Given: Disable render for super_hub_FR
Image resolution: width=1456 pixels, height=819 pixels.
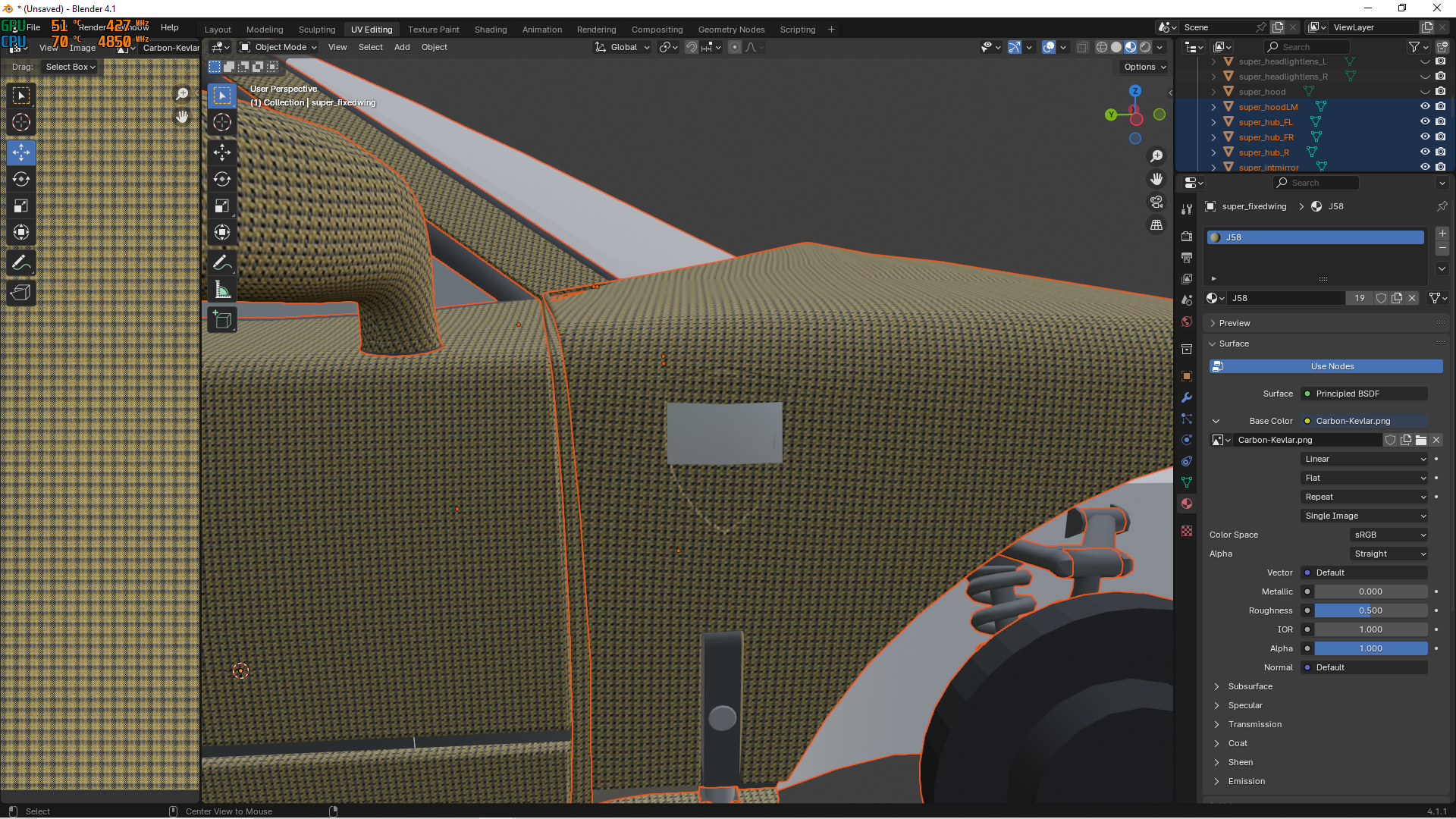Looking at the screenshot, I should 1440,137.
